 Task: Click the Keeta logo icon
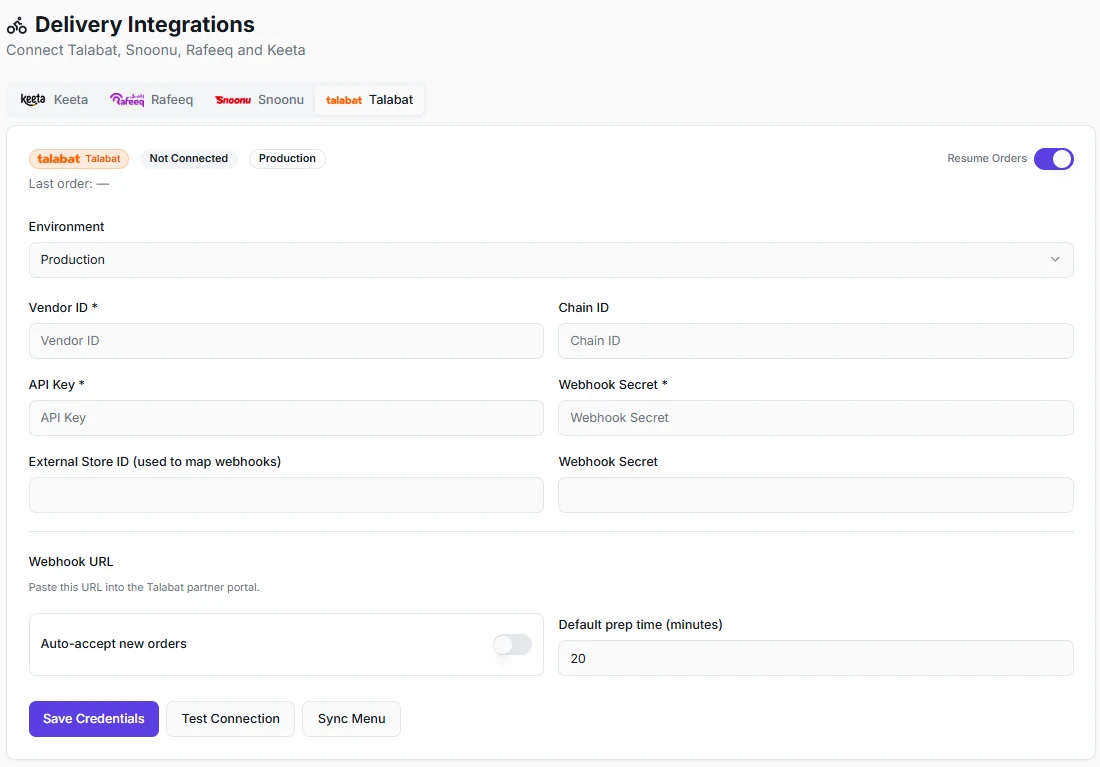(33, 100)
